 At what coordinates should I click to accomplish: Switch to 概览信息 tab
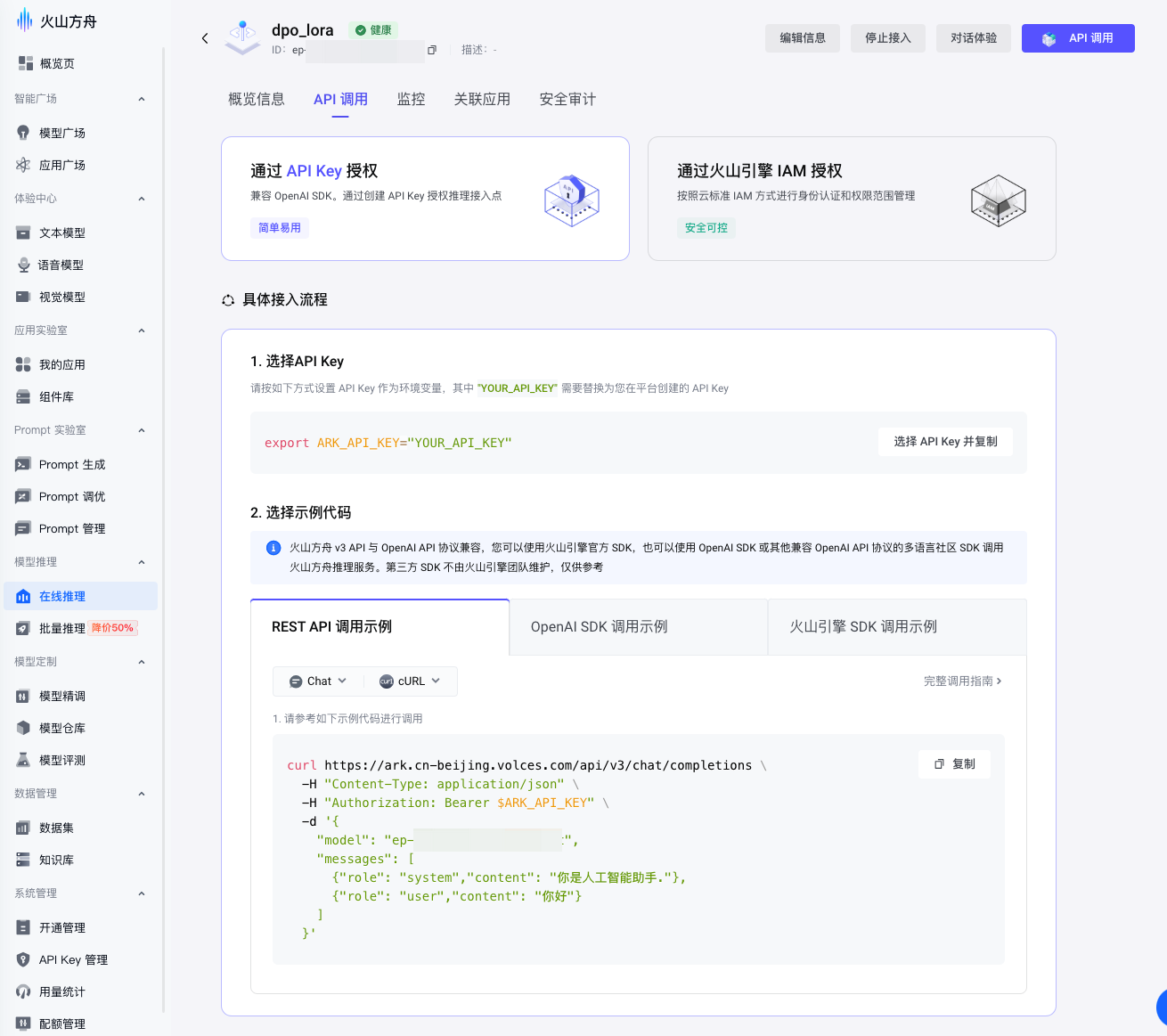pos(257,99)
